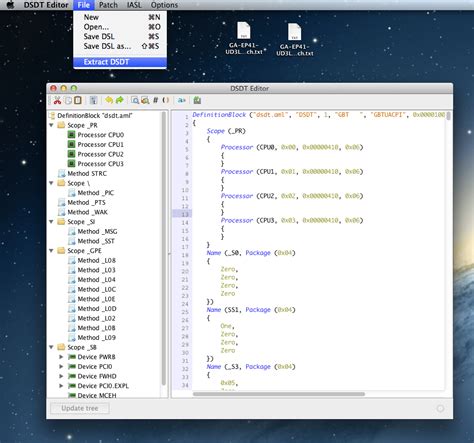Collapse the Scope \ disclosure triangle
This screenshot has width=474, height=443.
(52, 183)
